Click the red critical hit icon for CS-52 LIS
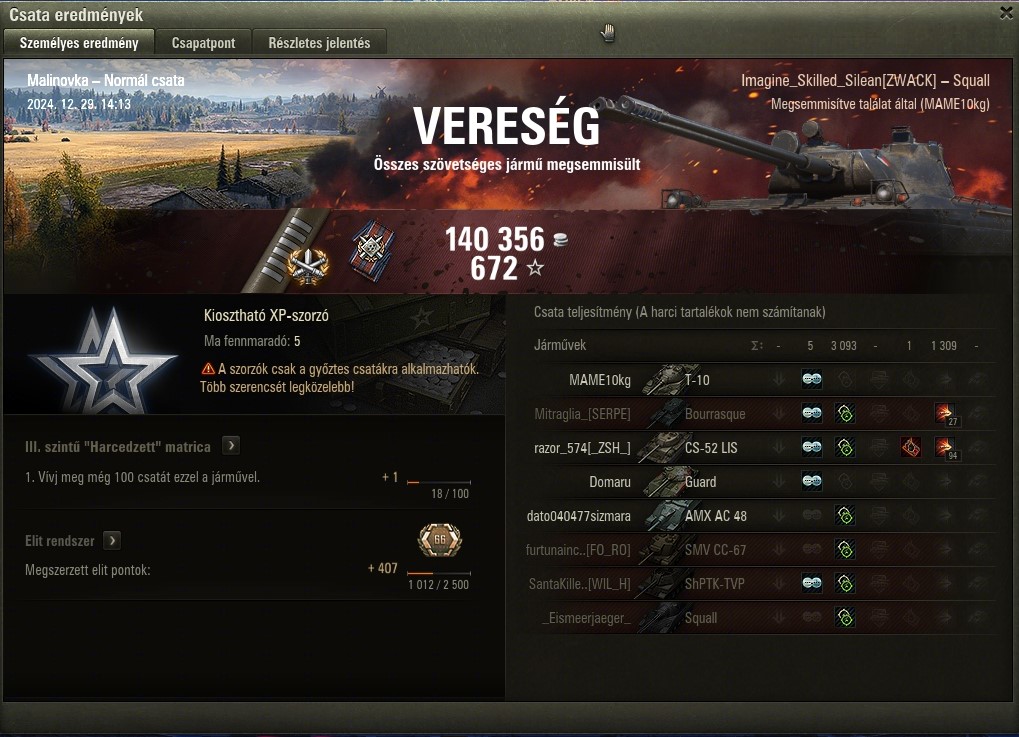Screen dimensions: 1019x737 pyautogui.click(x=910, y=448)
